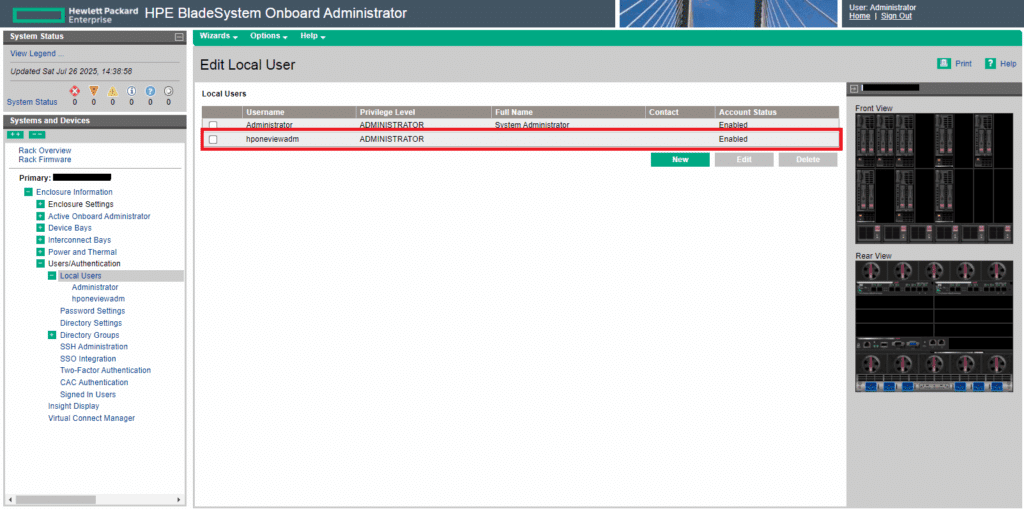Open Rack Firmware

[45, 159]
